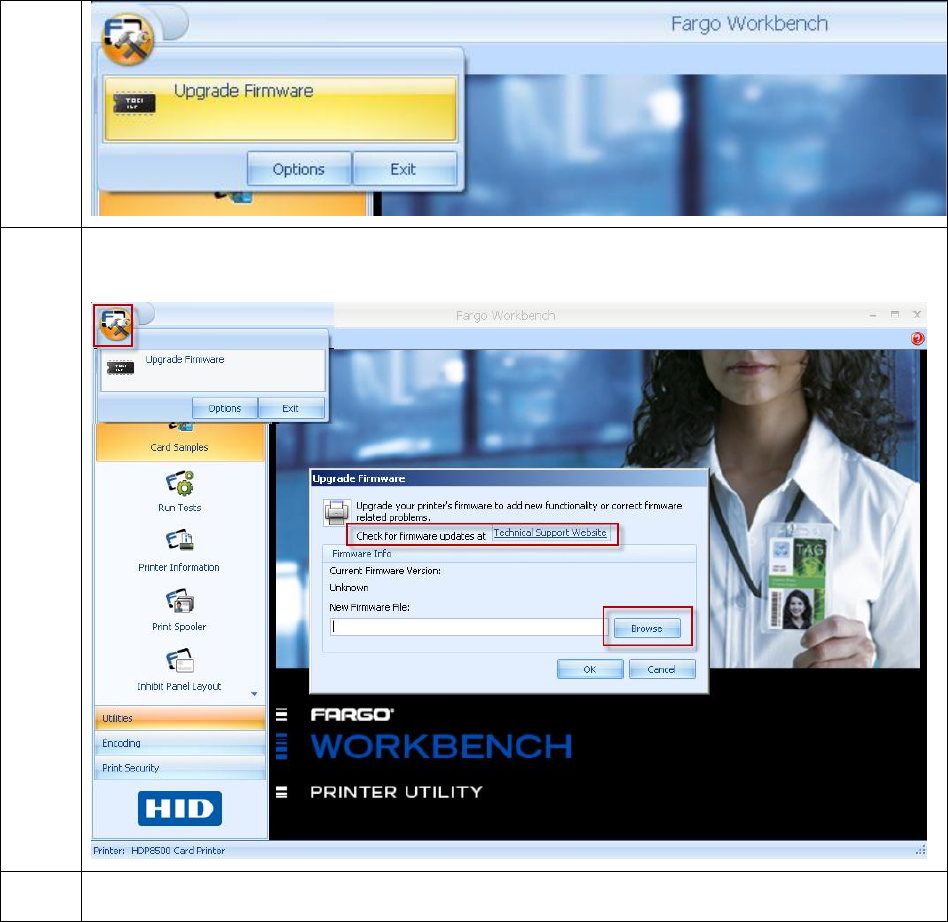Switch to the Utilities section
The image size is (948, 922).
tap(180, 718)
